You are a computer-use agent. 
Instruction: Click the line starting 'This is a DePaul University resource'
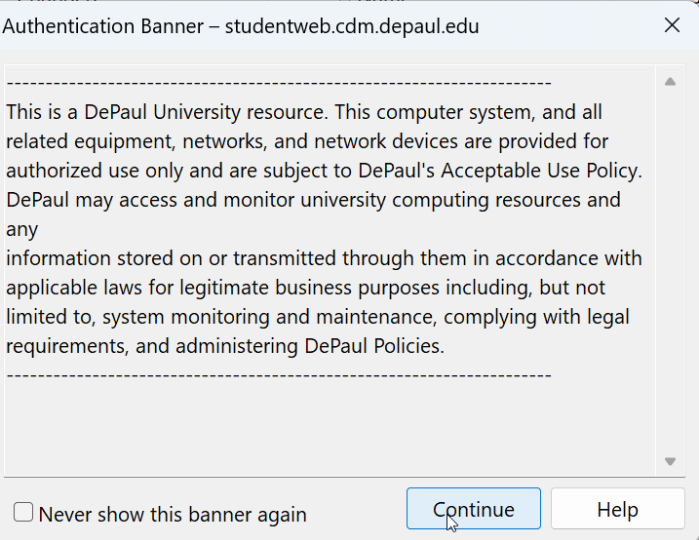click(304, 112)
